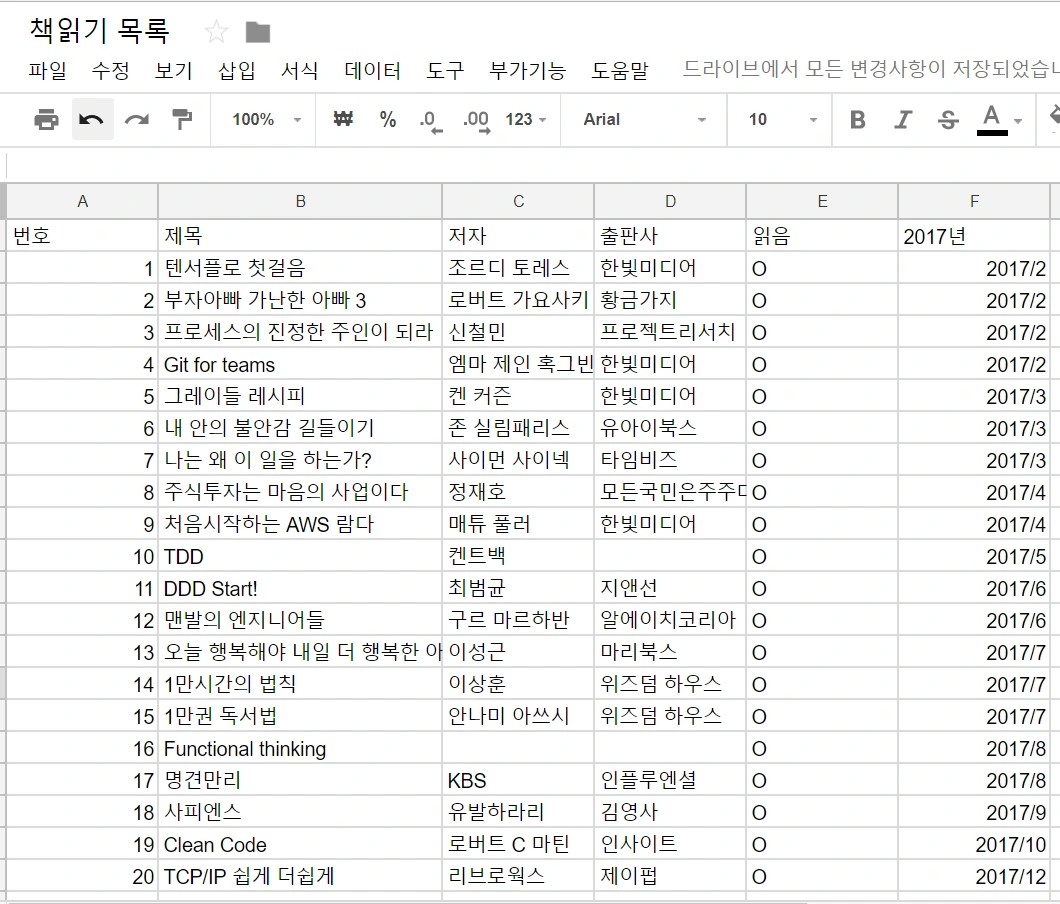The width and height of the screenshot is (1060, 904).
Task: Select the Paint format tool
Action: coord(181,119)
